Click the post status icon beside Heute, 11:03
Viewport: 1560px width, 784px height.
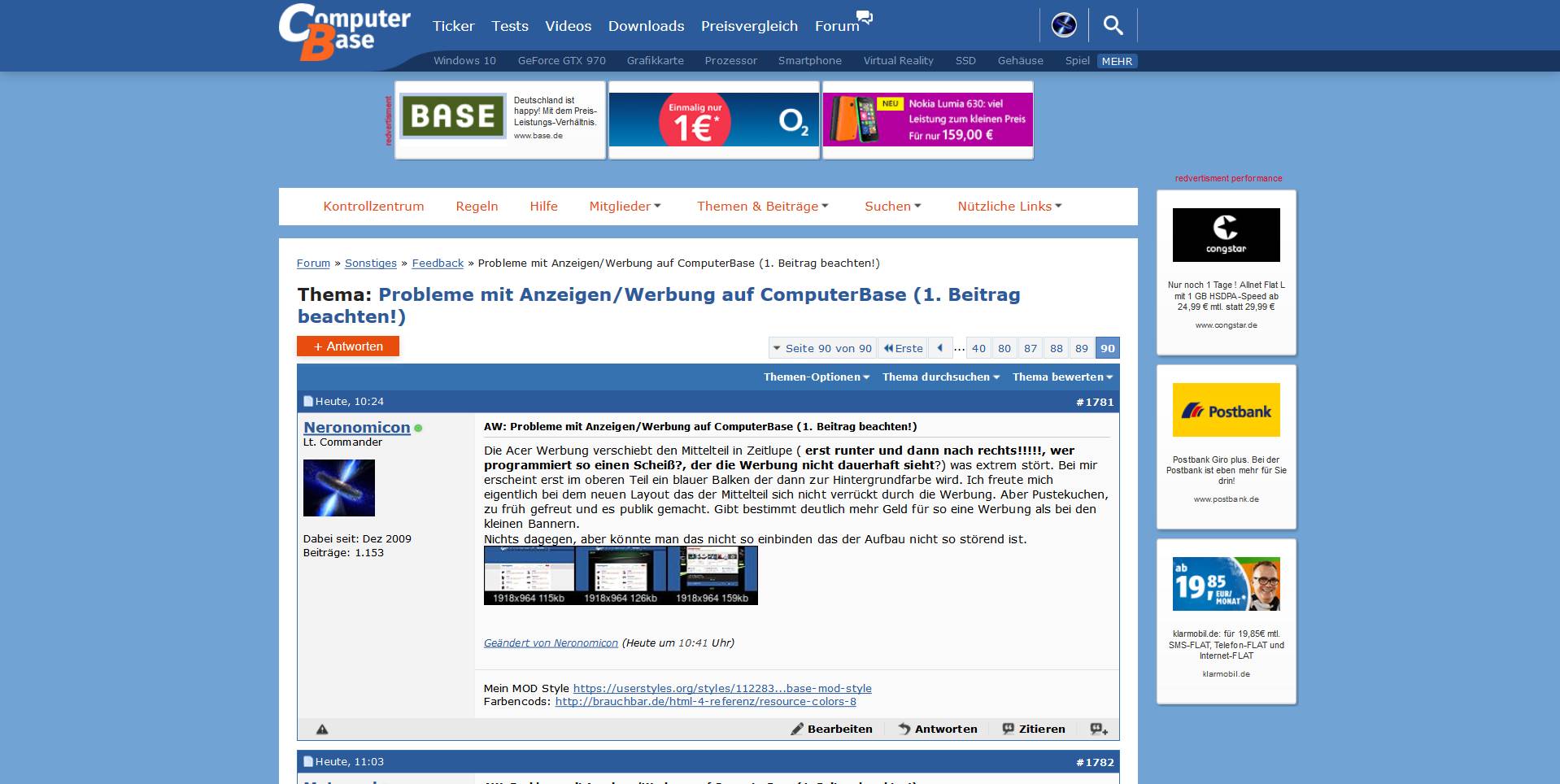pyautogui.click(x=308, y=762)
